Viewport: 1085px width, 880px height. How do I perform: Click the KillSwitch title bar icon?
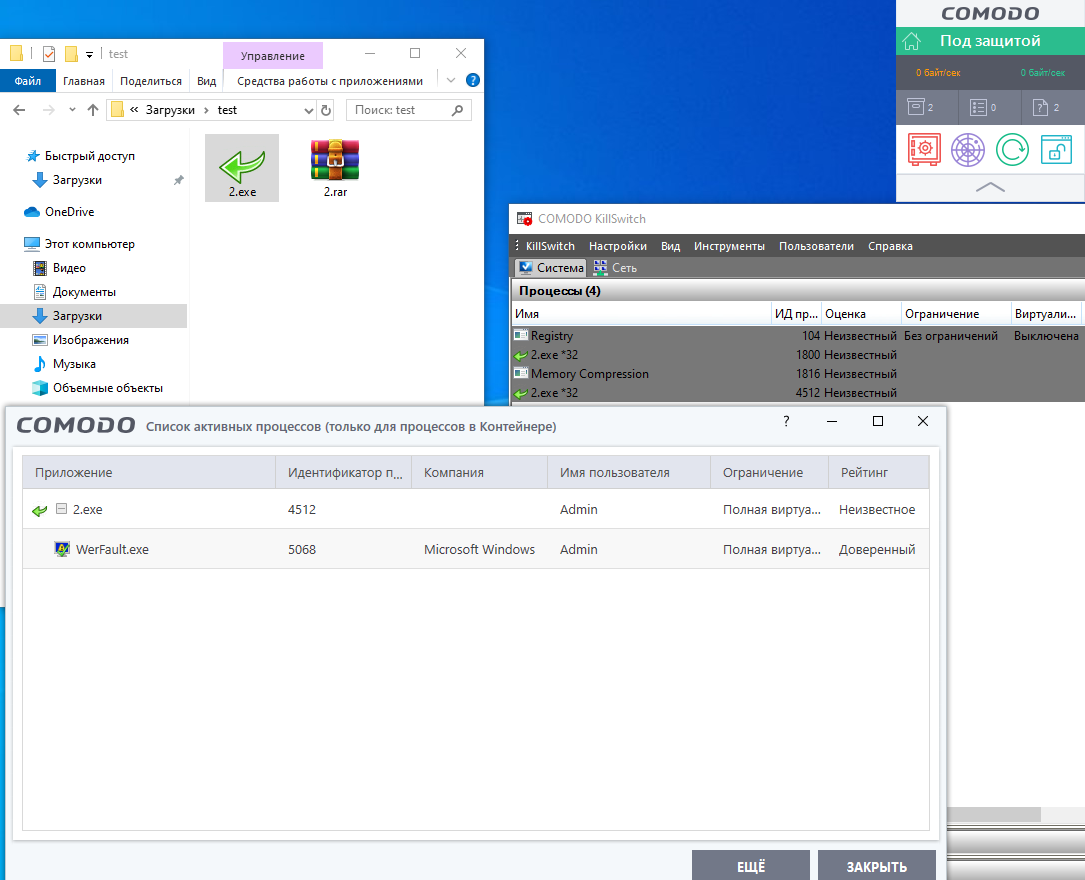525,219
